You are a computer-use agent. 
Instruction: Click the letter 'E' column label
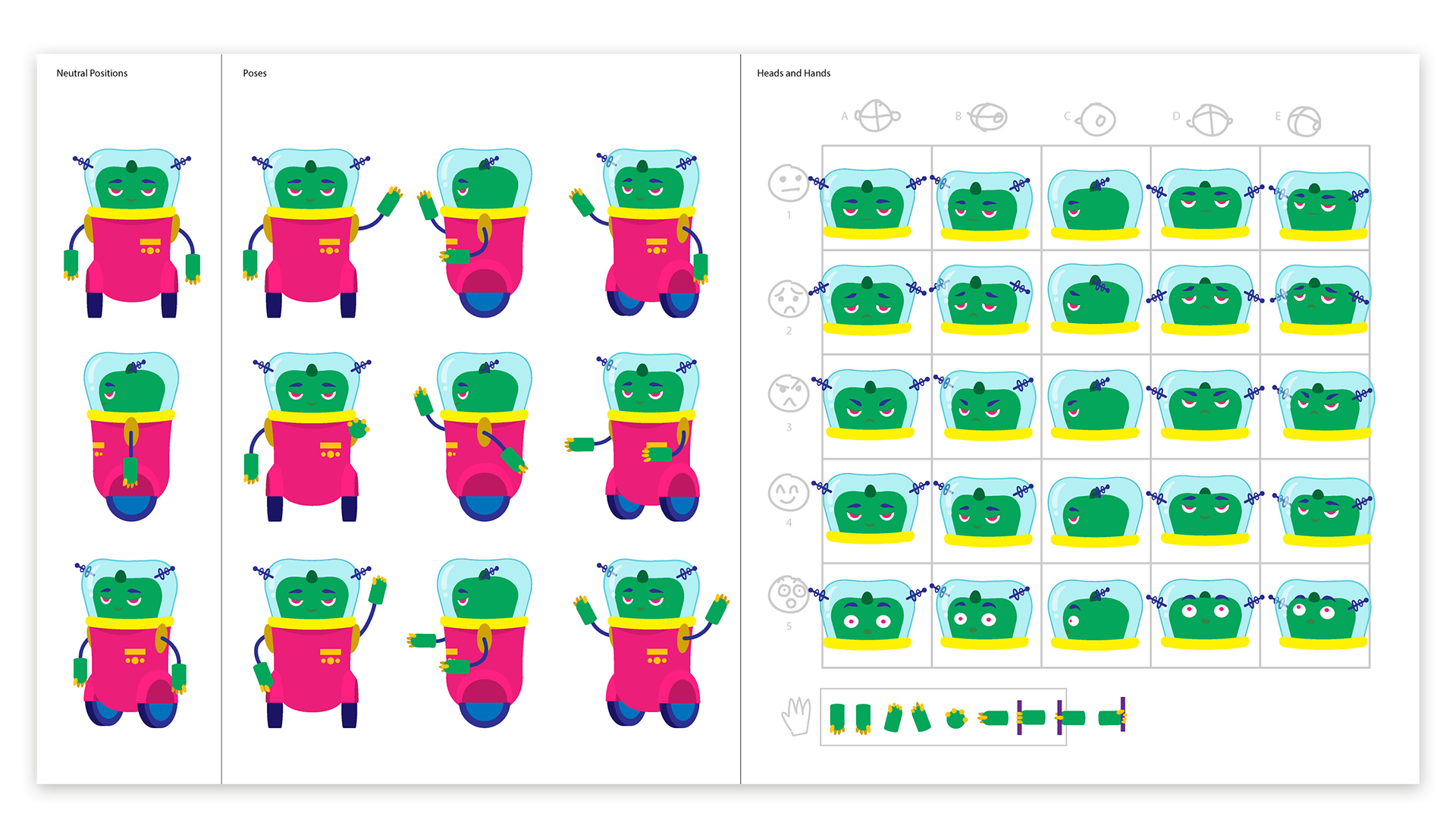click(x=1278, y=116)
